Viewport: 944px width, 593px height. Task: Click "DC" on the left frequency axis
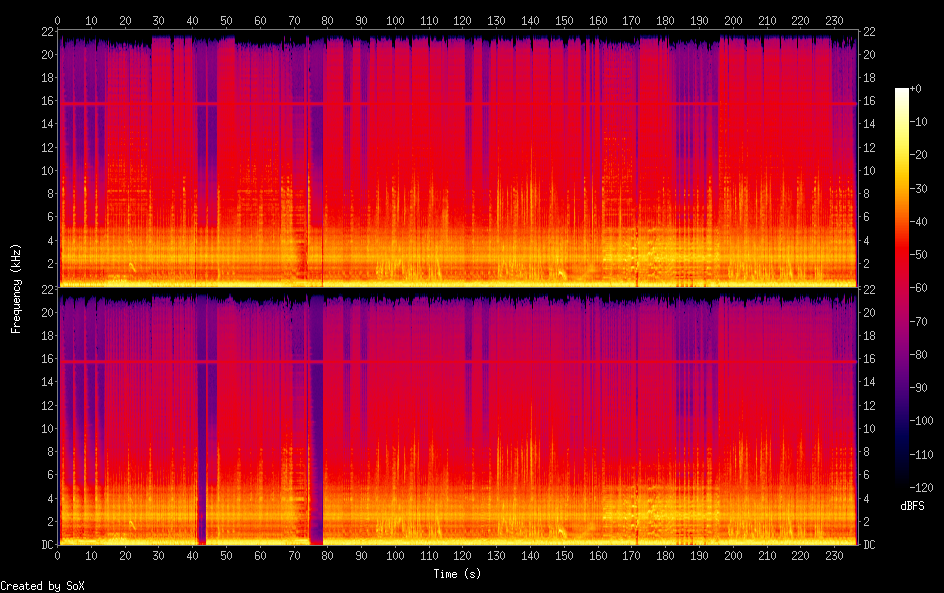tap(48, 545)
